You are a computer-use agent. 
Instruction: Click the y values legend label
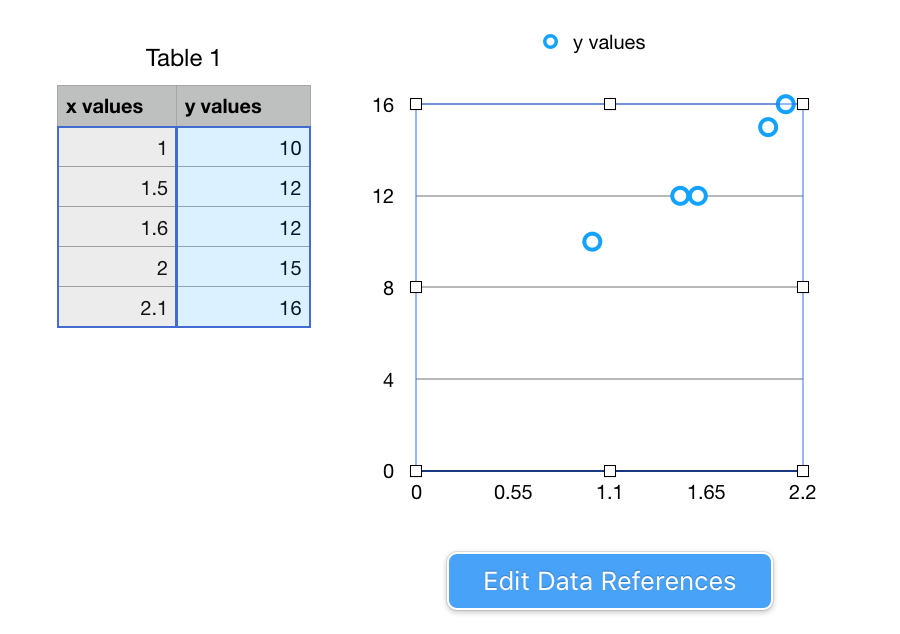tap(608, 42)
